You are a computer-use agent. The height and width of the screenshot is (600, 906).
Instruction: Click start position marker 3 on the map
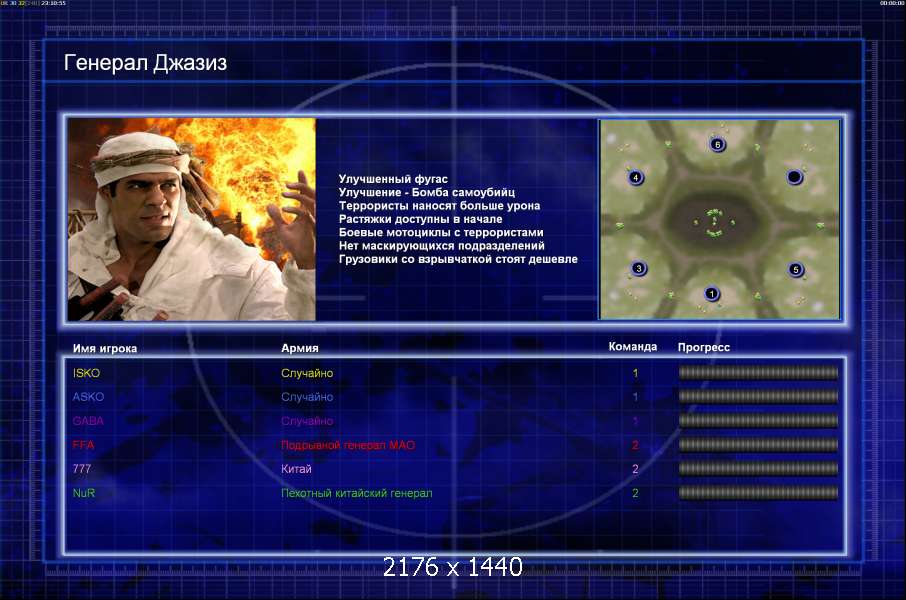tap(638, 268)
